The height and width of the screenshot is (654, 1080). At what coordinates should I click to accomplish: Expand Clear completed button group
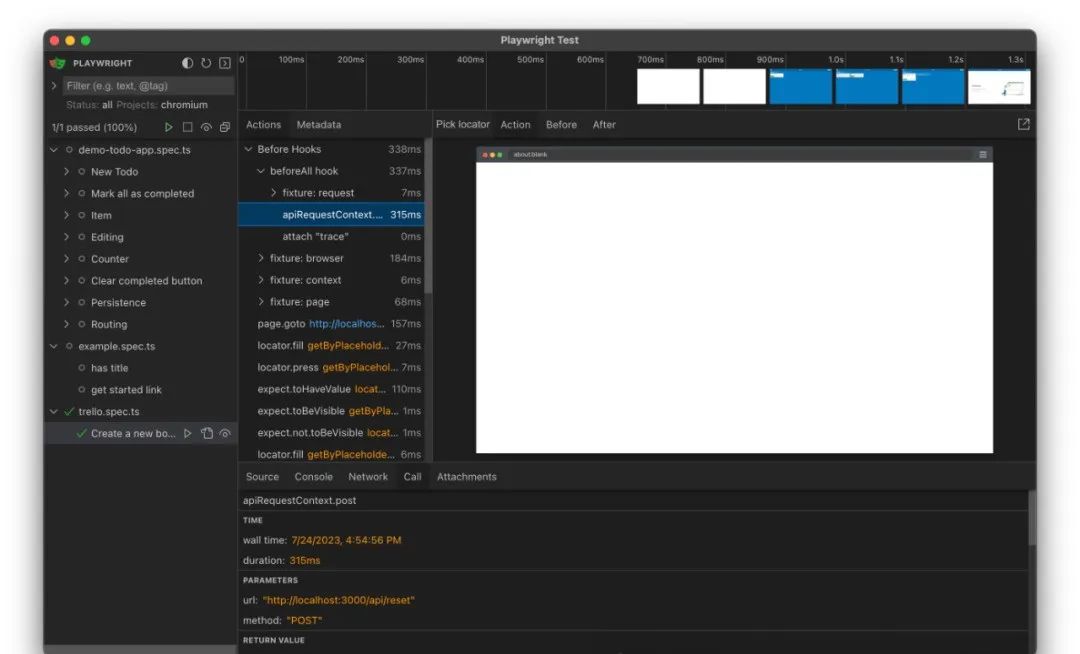[66, 280]
